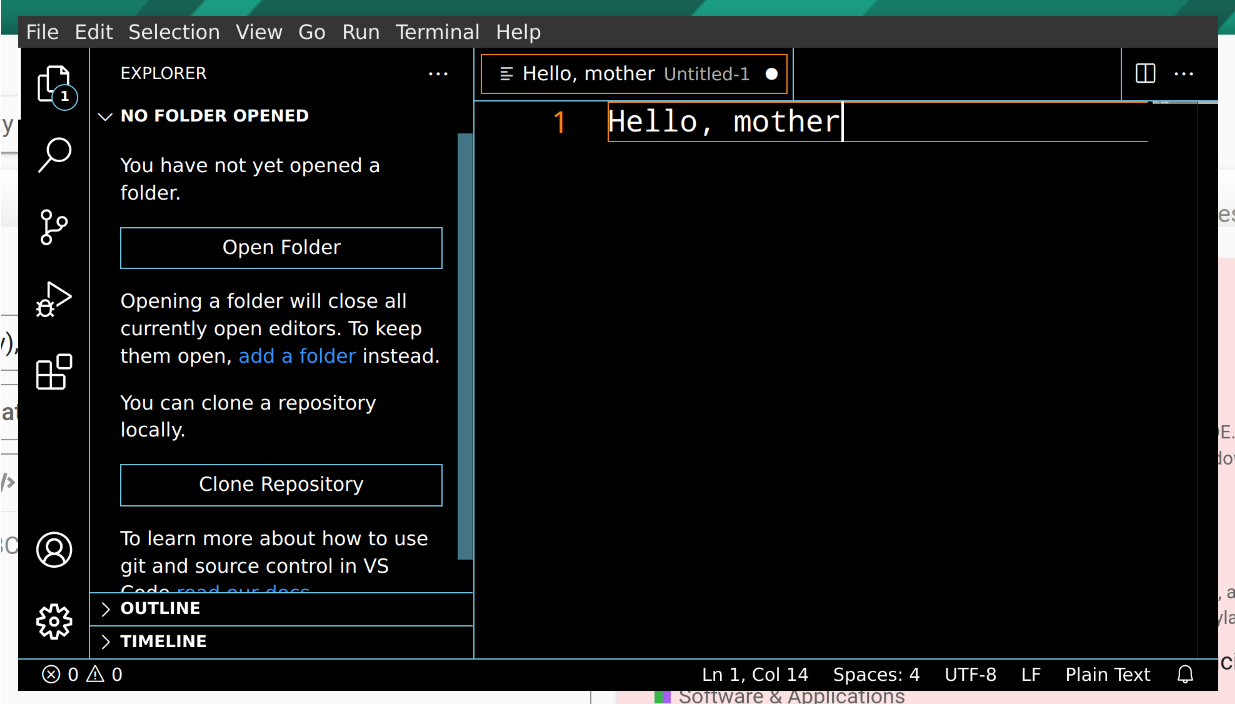Open the Source Control view icon
The width and height of the screenshot is (1235, 704).
click(54, 227)
